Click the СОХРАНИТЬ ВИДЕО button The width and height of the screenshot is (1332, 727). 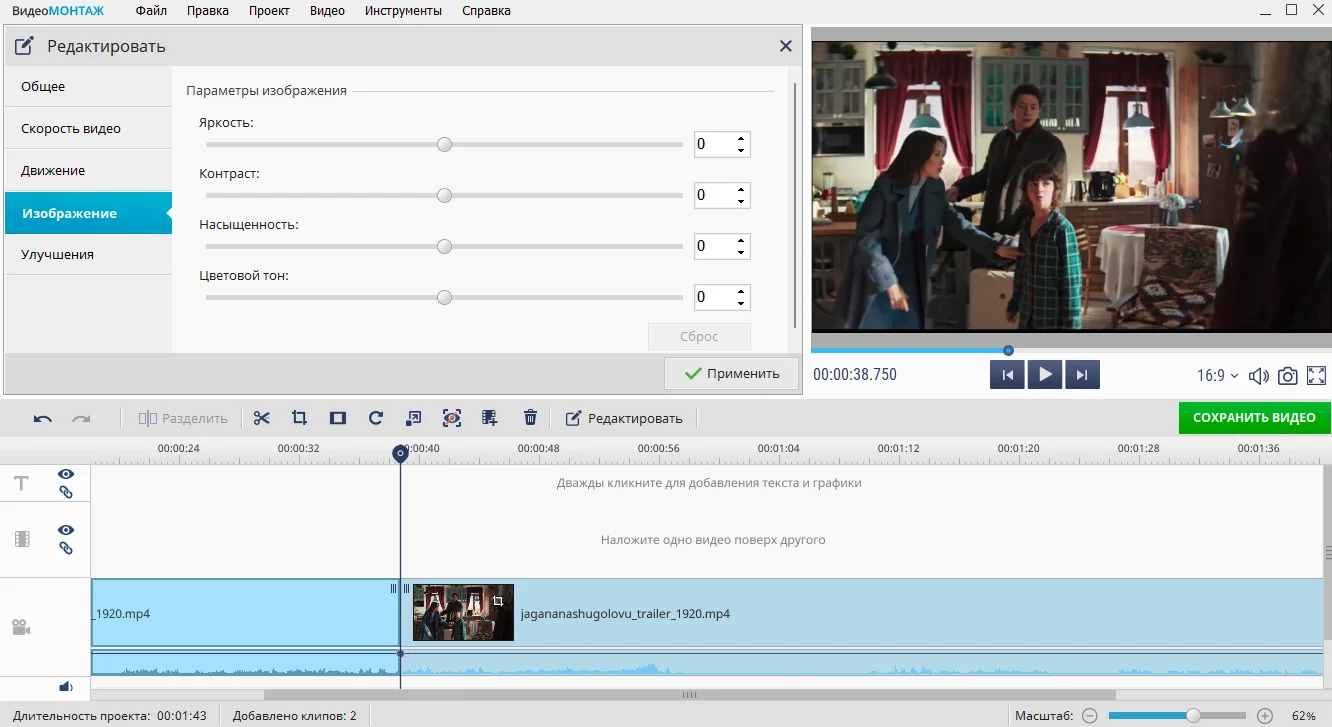point(1254,417)
